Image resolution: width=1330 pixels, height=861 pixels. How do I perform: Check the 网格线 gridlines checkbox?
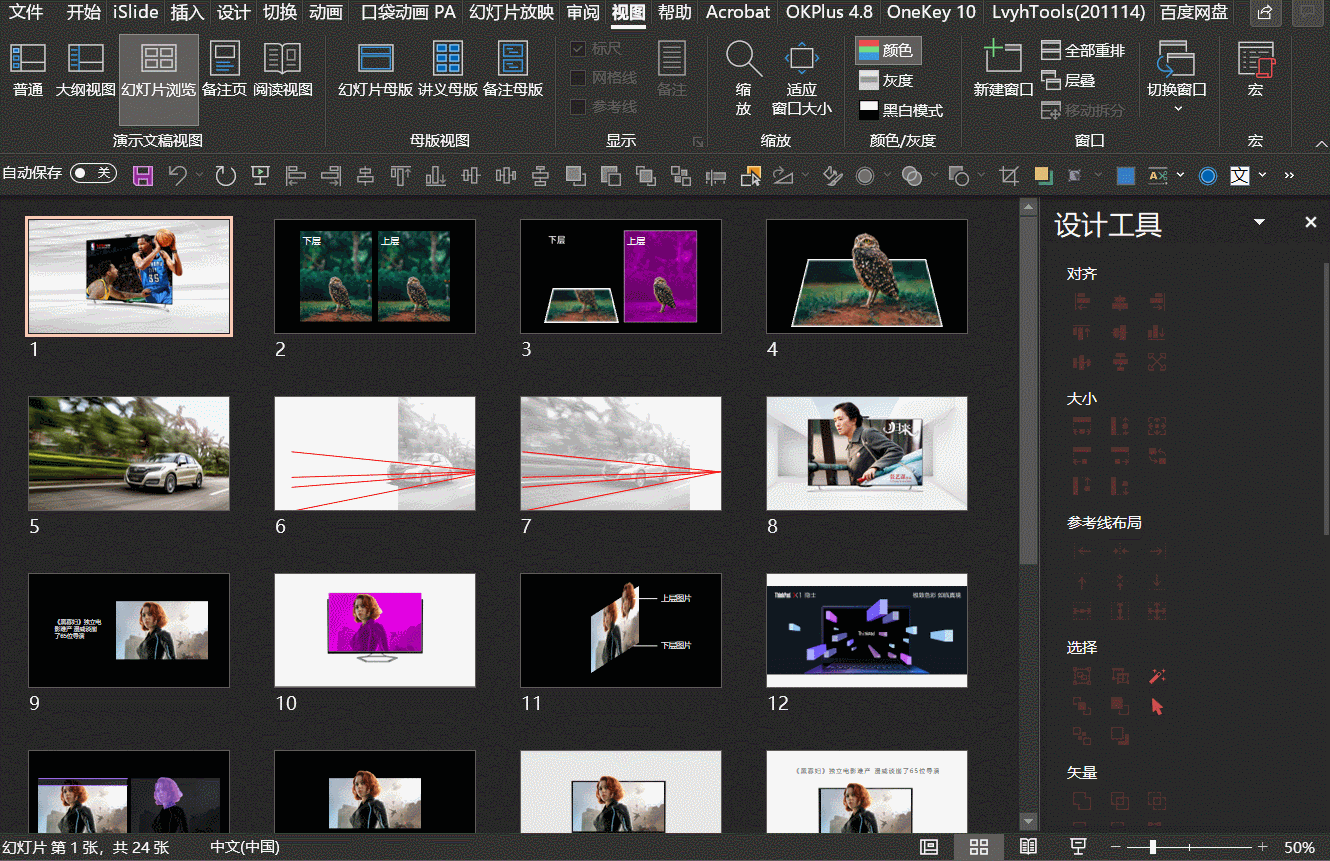[578, 77]
